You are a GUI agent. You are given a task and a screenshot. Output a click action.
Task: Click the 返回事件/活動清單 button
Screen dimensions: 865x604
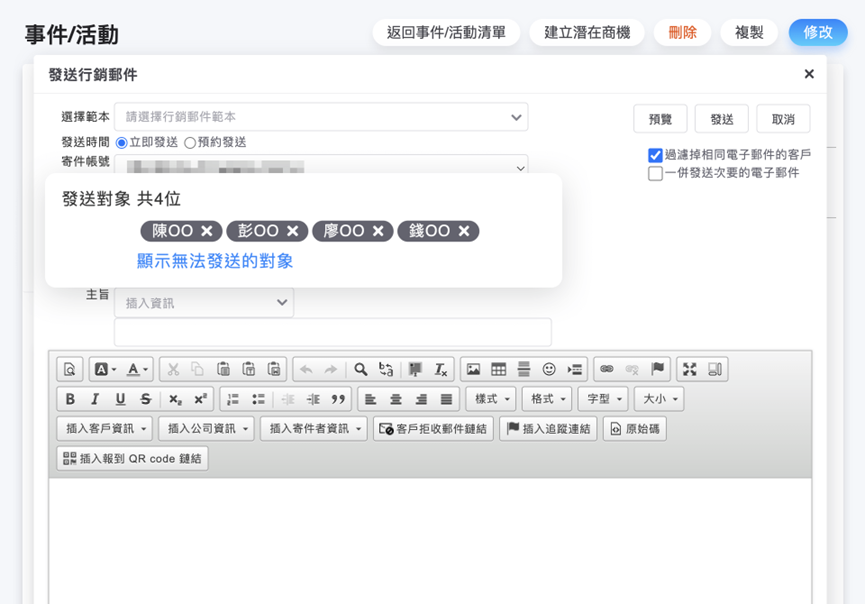point(446,32)
